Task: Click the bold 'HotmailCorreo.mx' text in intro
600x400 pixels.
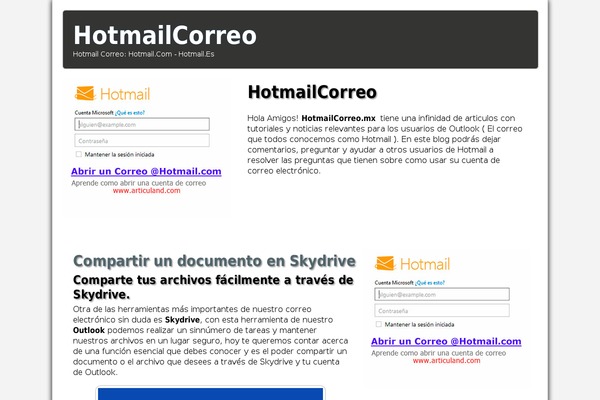Action: [339, 118]
